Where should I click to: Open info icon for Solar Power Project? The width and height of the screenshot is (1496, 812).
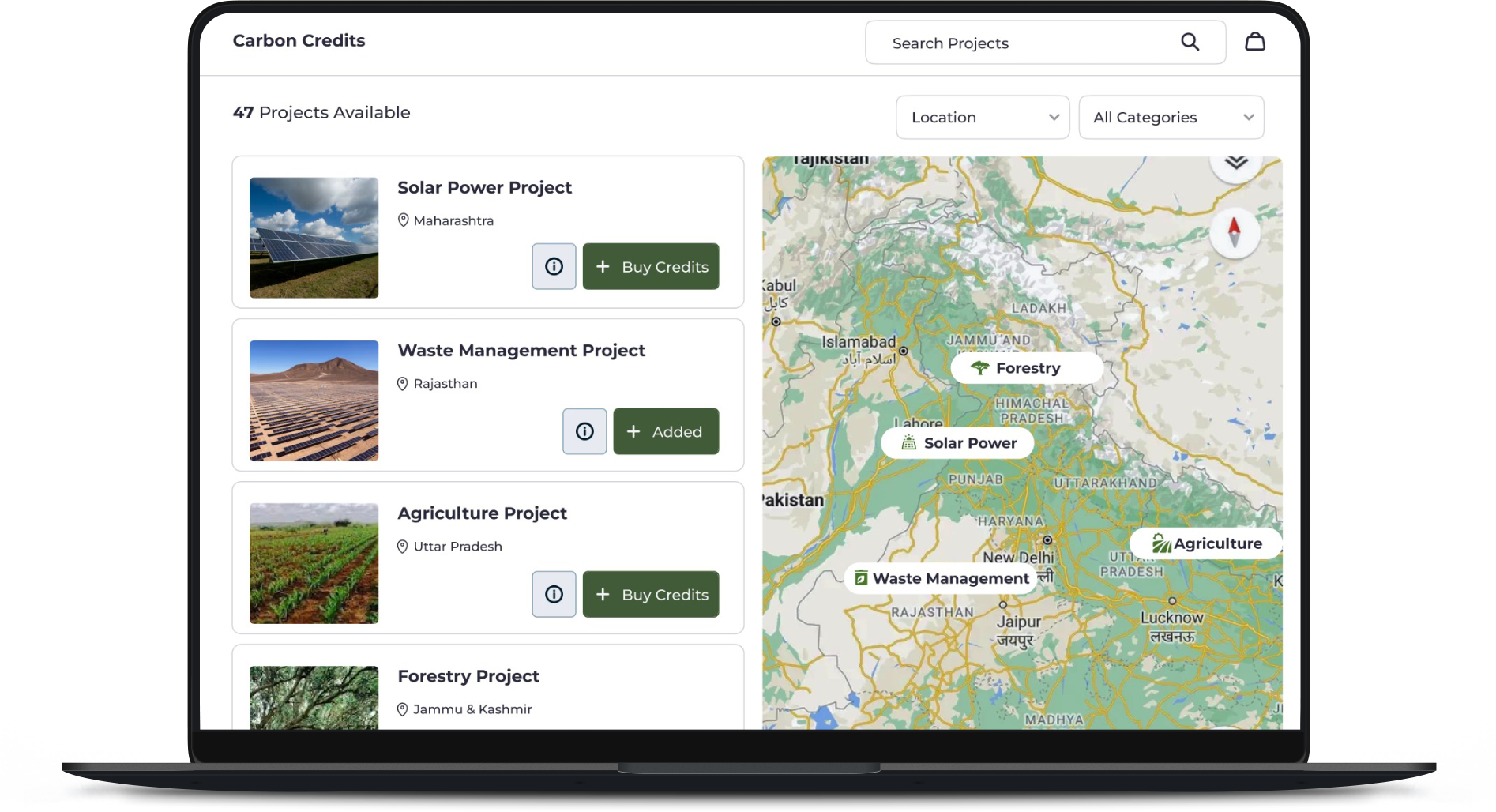(x=553, y=266)
